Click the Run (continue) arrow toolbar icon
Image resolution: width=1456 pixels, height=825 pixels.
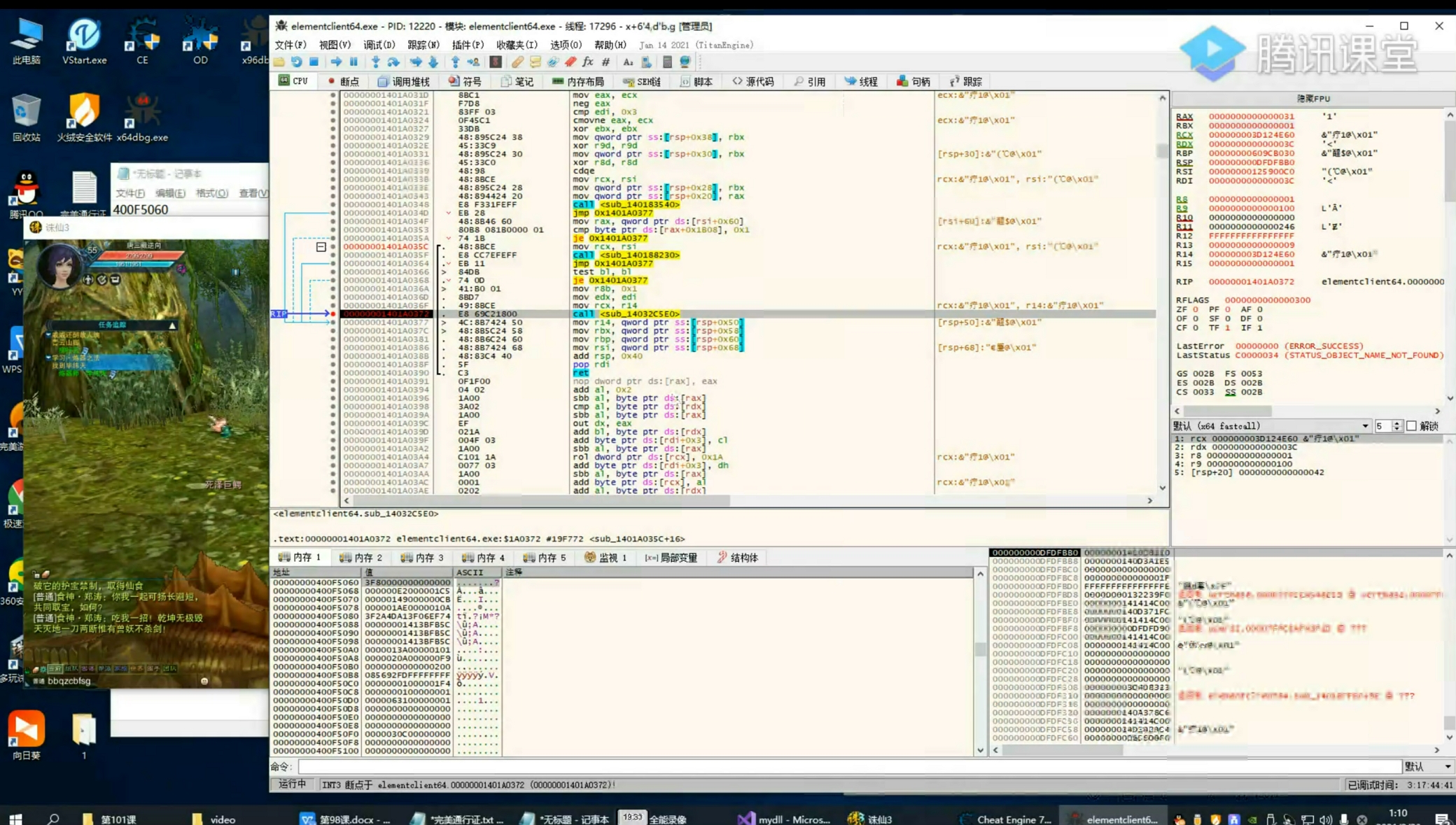click(337, 62)
